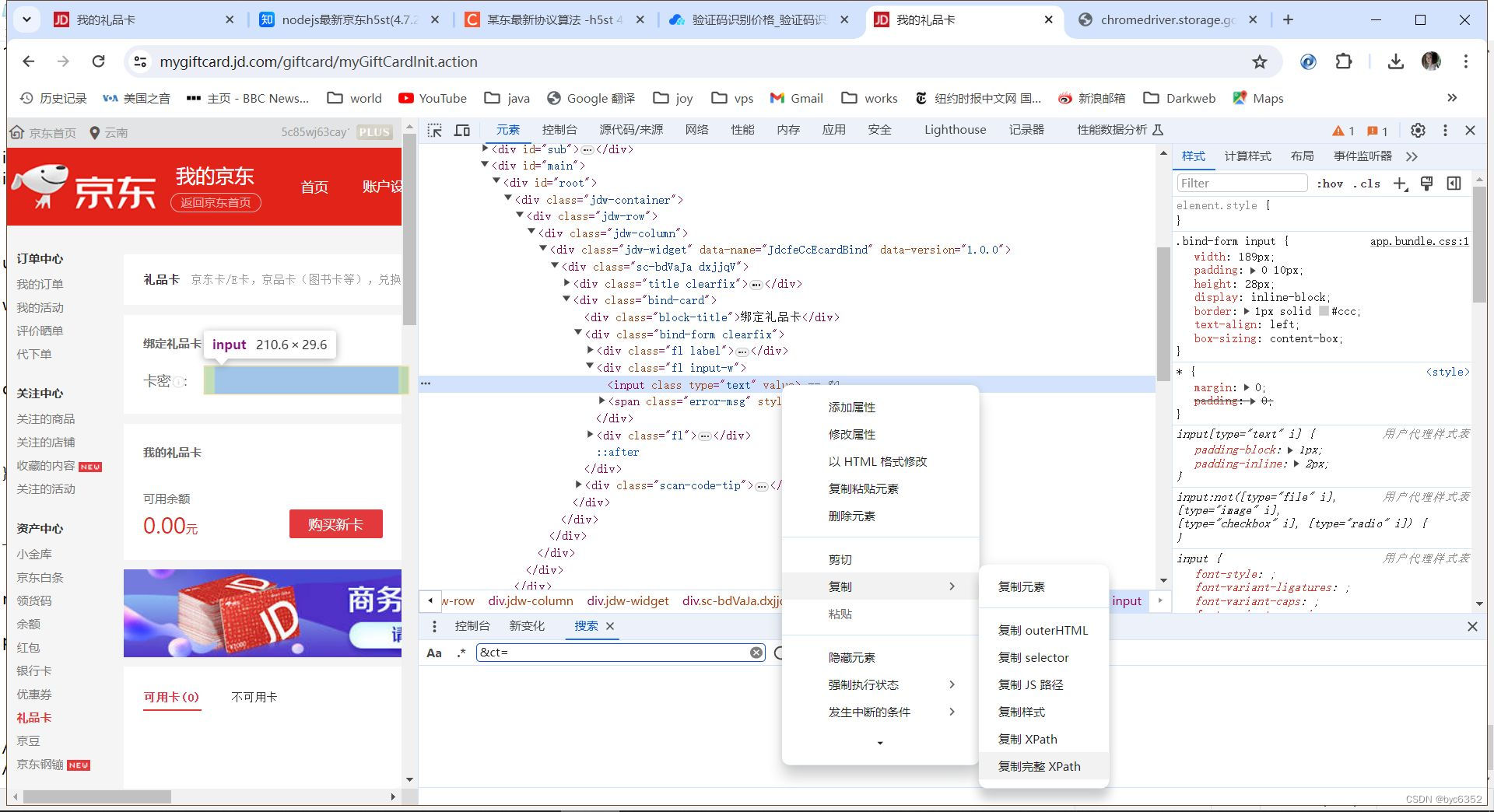Switch to chromedriver.storage tab
This screenshot has height=812, width=1494.
coord(1167,19)
